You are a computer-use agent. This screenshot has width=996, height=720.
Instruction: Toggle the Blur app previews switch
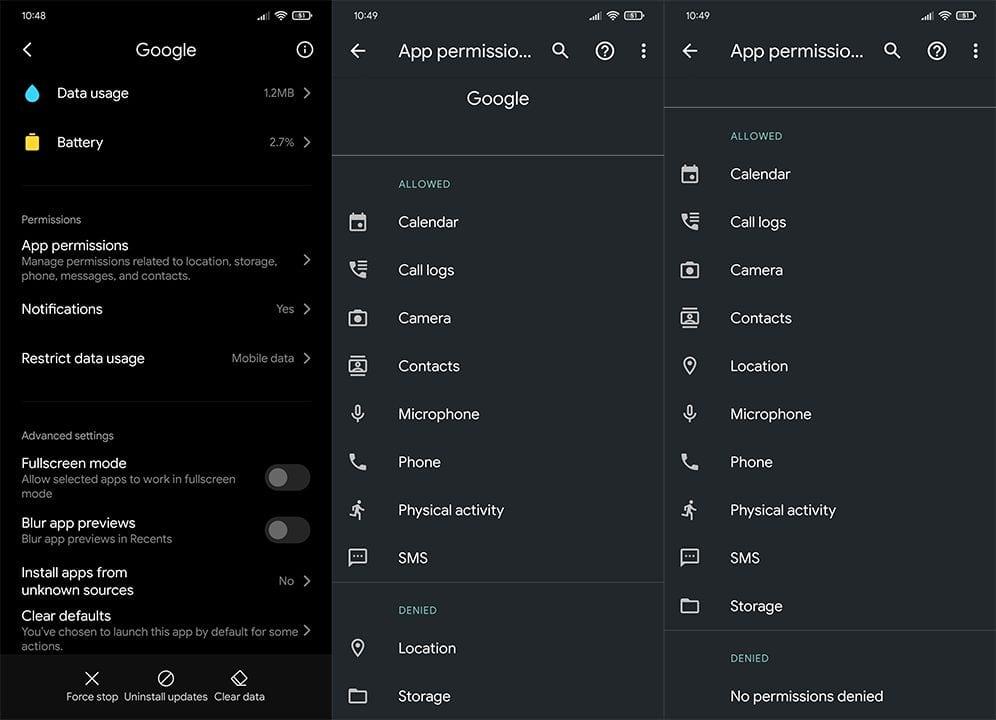288,530
